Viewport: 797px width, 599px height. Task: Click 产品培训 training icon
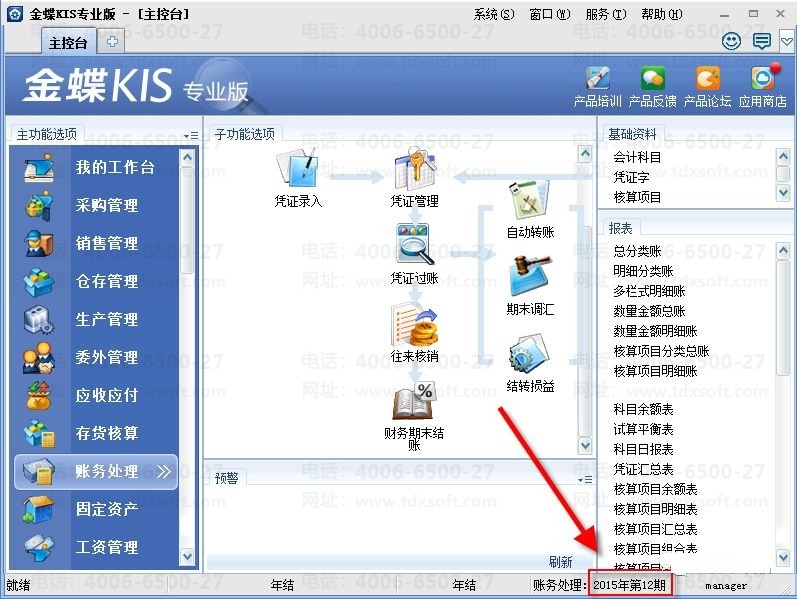pyautogui.click(x=598, y=79)
